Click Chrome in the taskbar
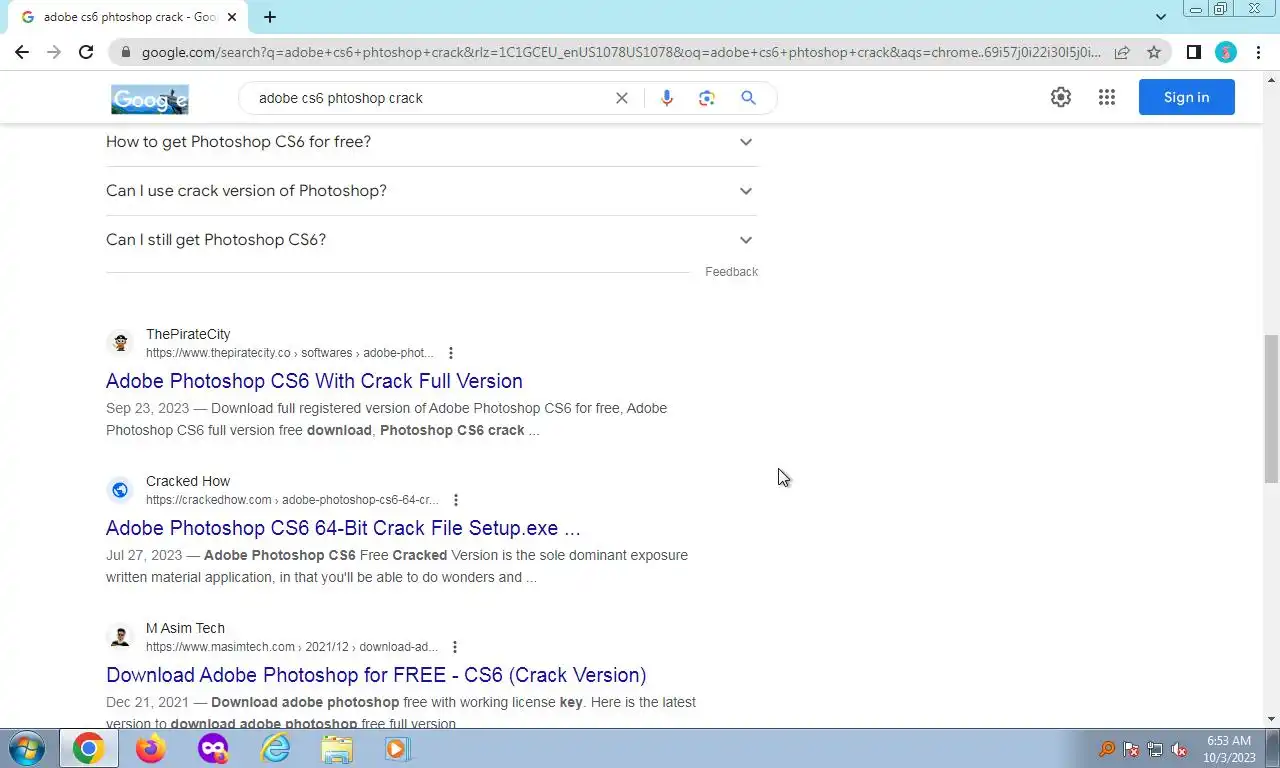The image size is (1280, 768). [x=88, y=748]
